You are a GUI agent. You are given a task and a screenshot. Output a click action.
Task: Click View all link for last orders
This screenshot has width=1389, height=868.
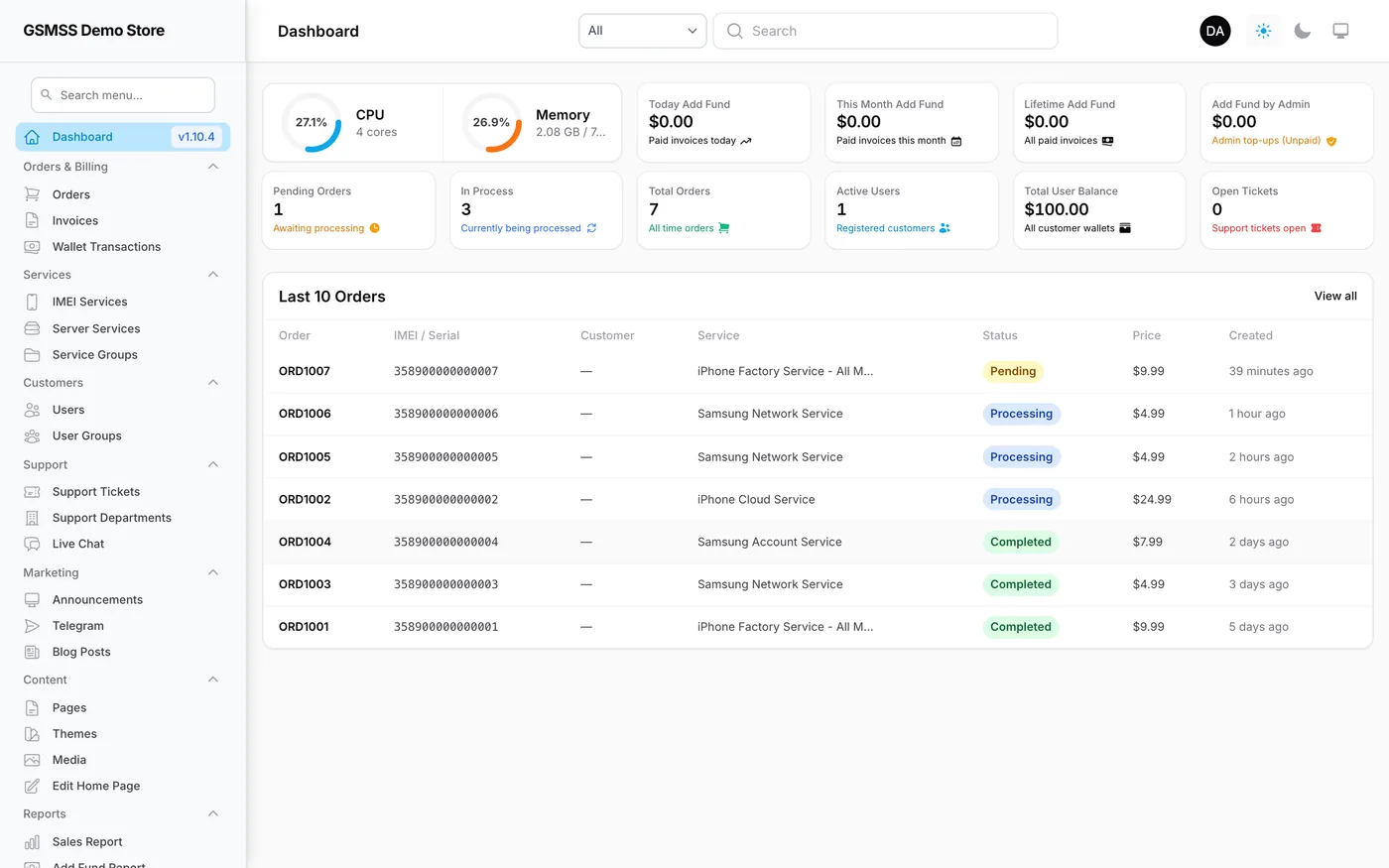(x=1335, y=297)
